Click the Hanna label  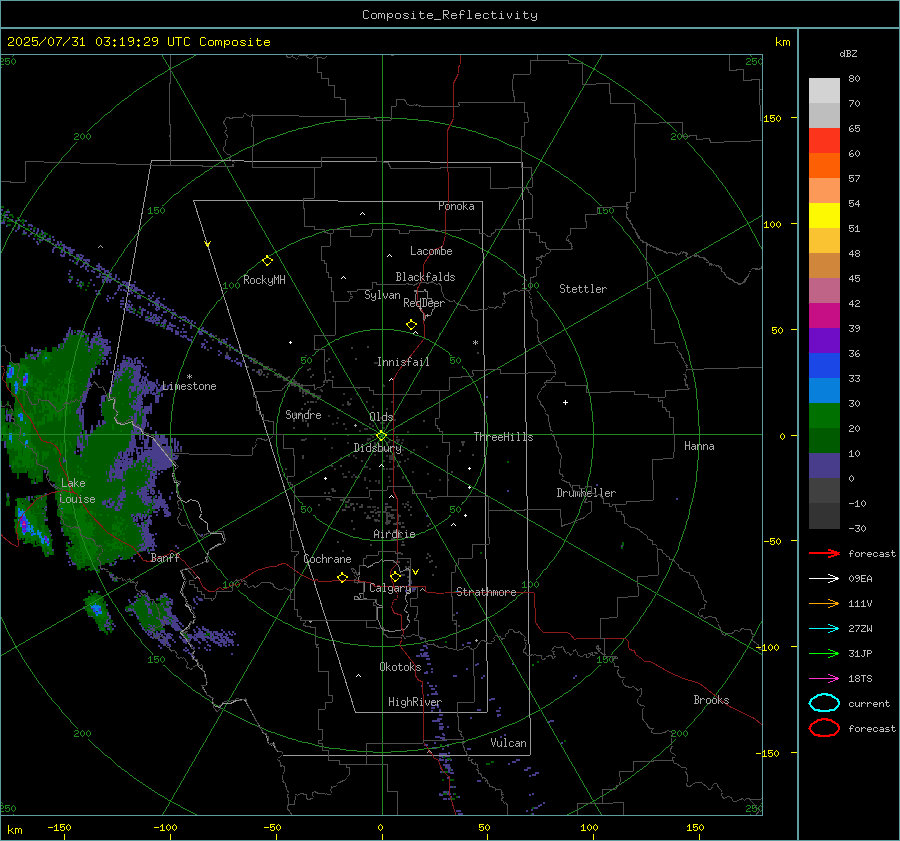699,446
